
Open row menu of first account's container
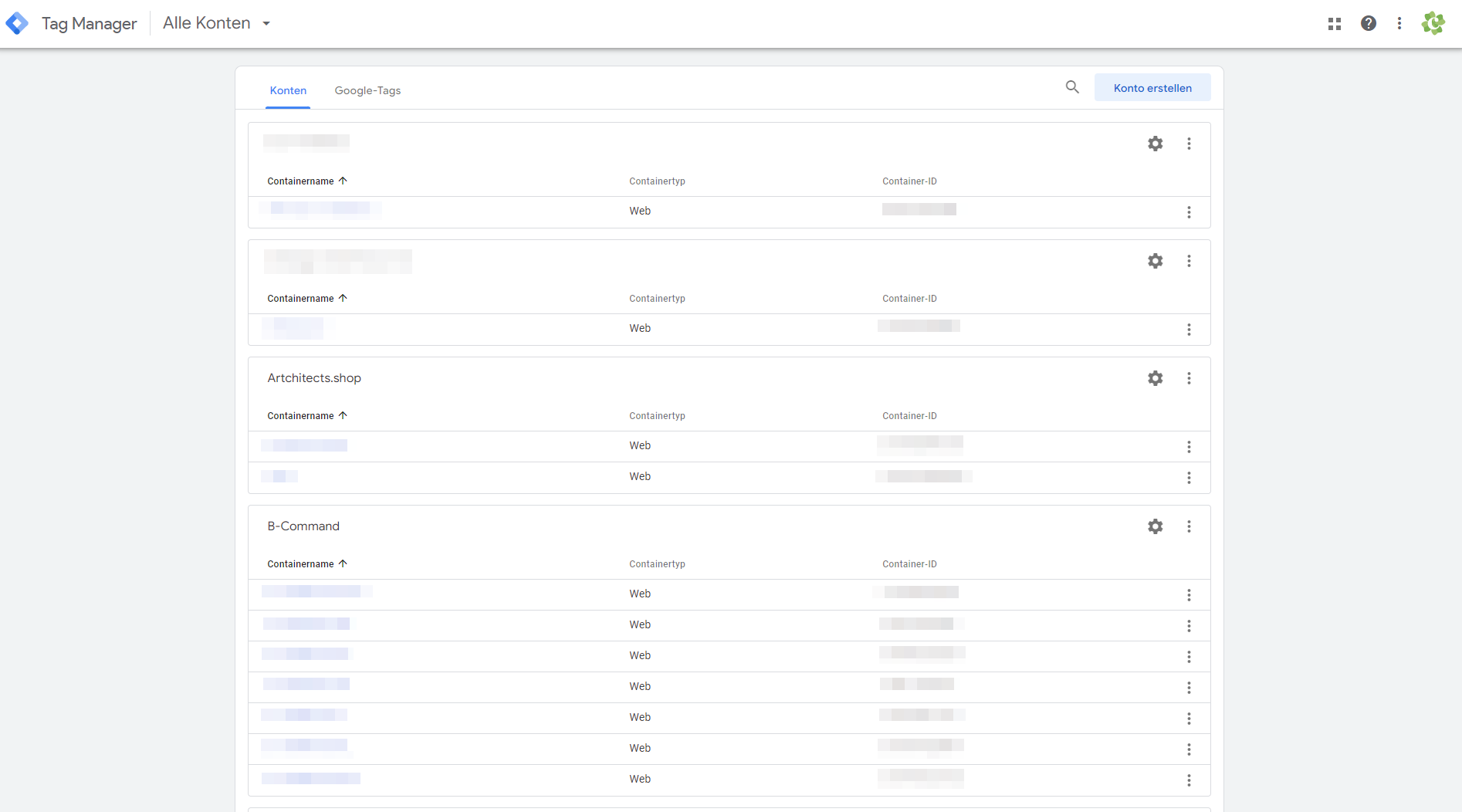[x=1190, y=212]
